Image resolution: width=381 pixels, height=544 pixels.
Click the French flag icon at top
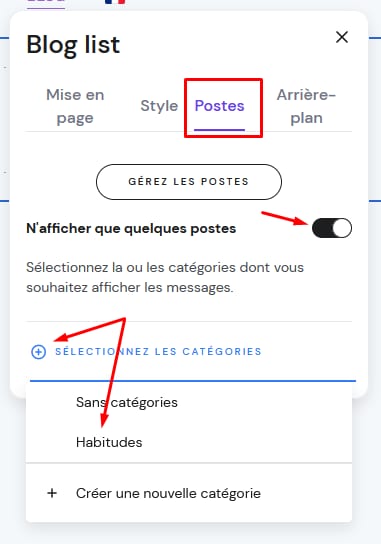[x=115, y=2]
